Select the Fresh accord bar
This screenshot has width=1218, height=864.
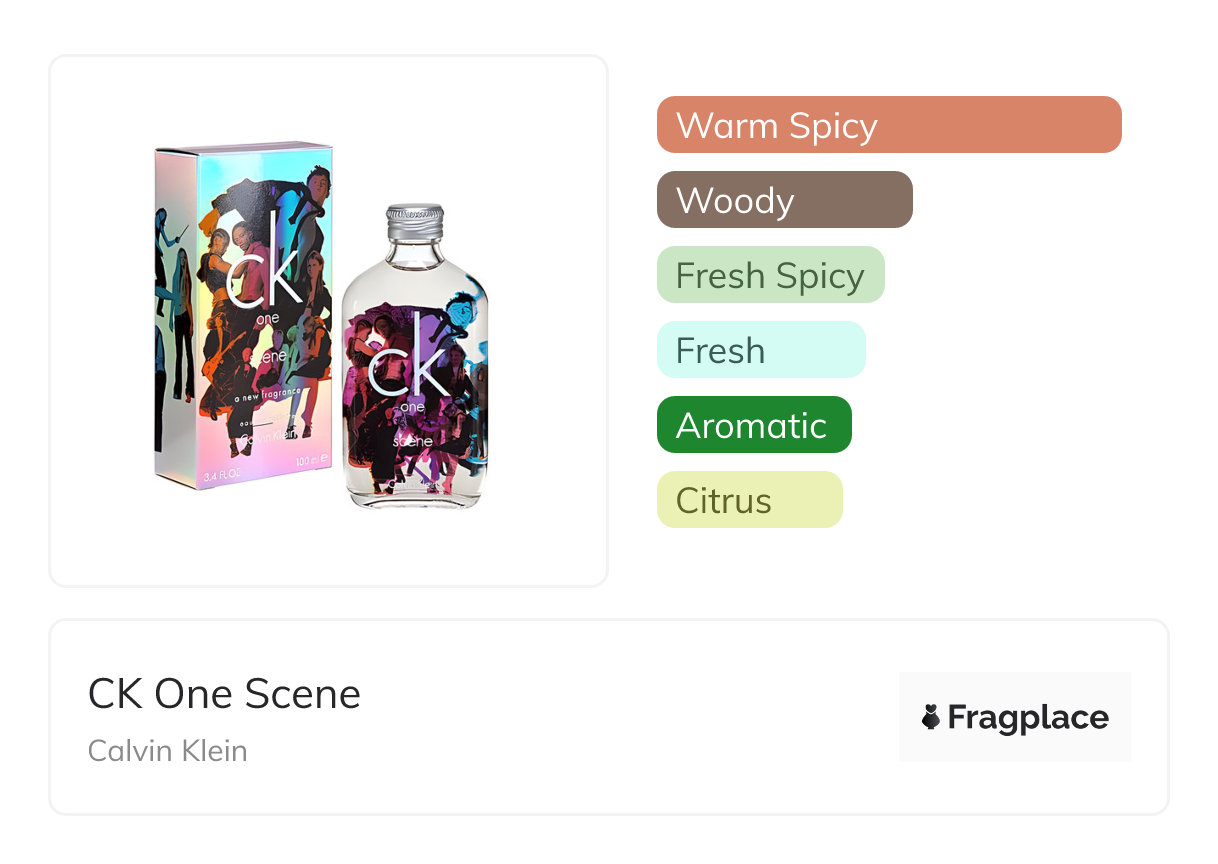point(761,350)
